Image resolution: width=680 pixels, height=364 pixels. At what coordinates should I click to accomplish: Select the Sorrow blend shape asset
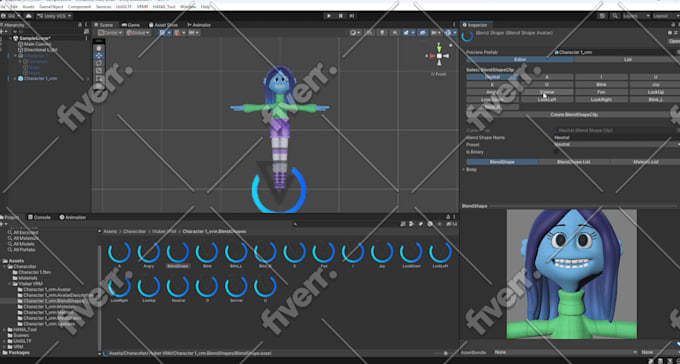point(236,289)
